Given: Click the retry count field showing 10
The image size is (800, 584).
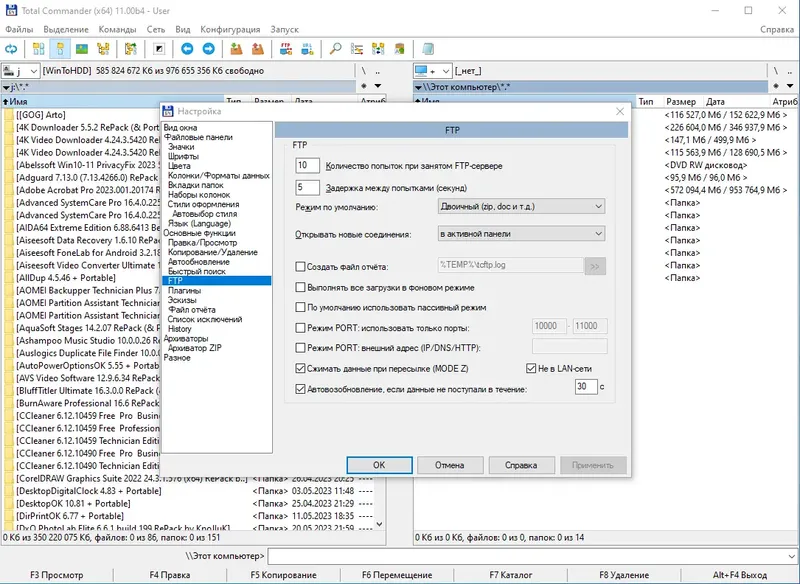Looking at the screenshot, I should click(x=307, y=165).
